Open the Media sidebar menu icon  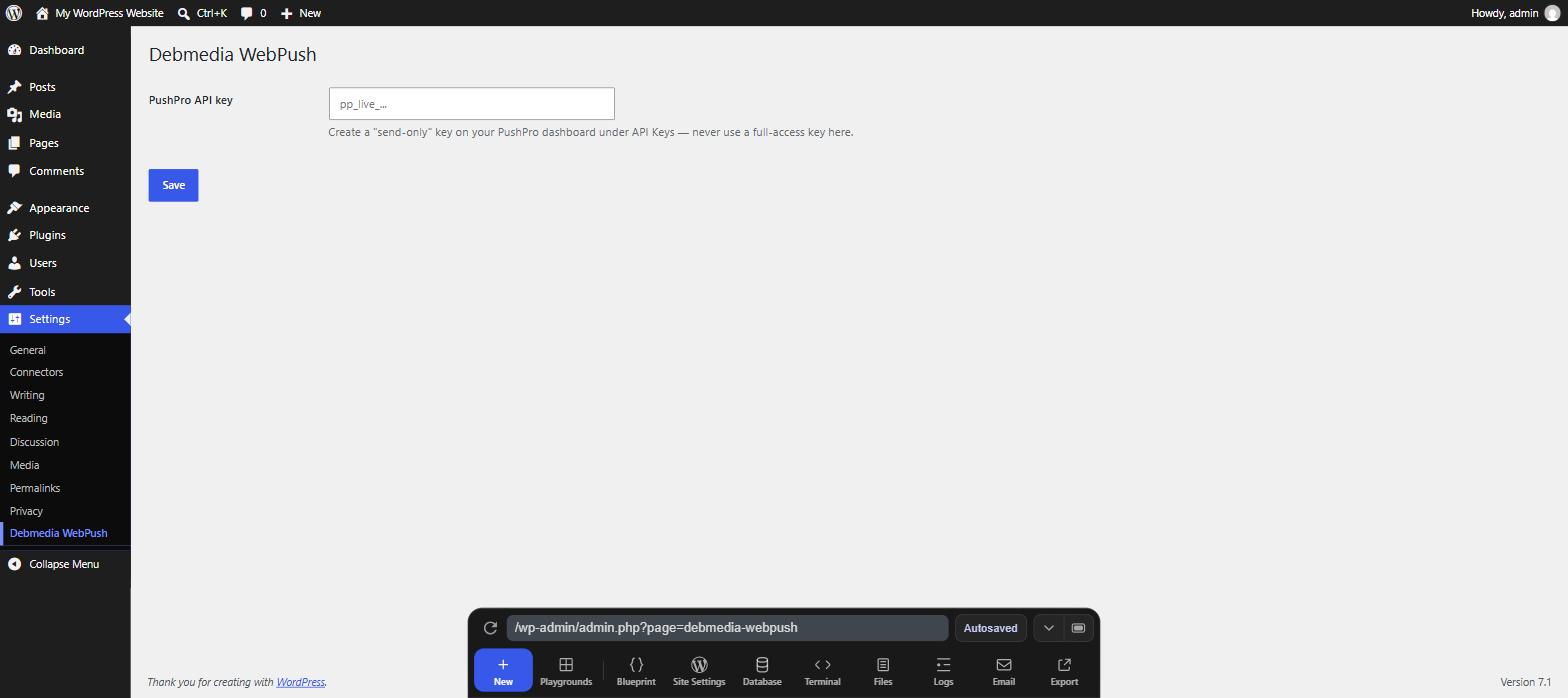pyautogui.click(x=14, y=115)
